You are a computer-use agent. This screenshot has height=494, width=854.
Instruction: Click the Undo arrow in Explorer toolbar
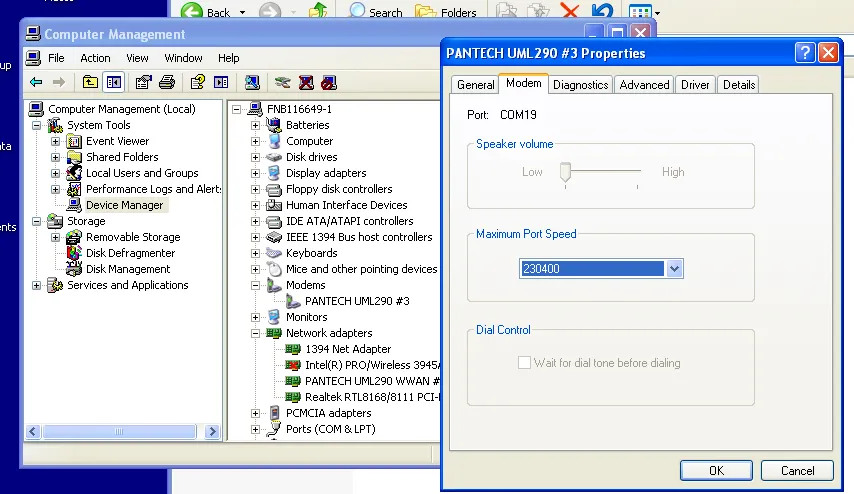click(602, 11)
